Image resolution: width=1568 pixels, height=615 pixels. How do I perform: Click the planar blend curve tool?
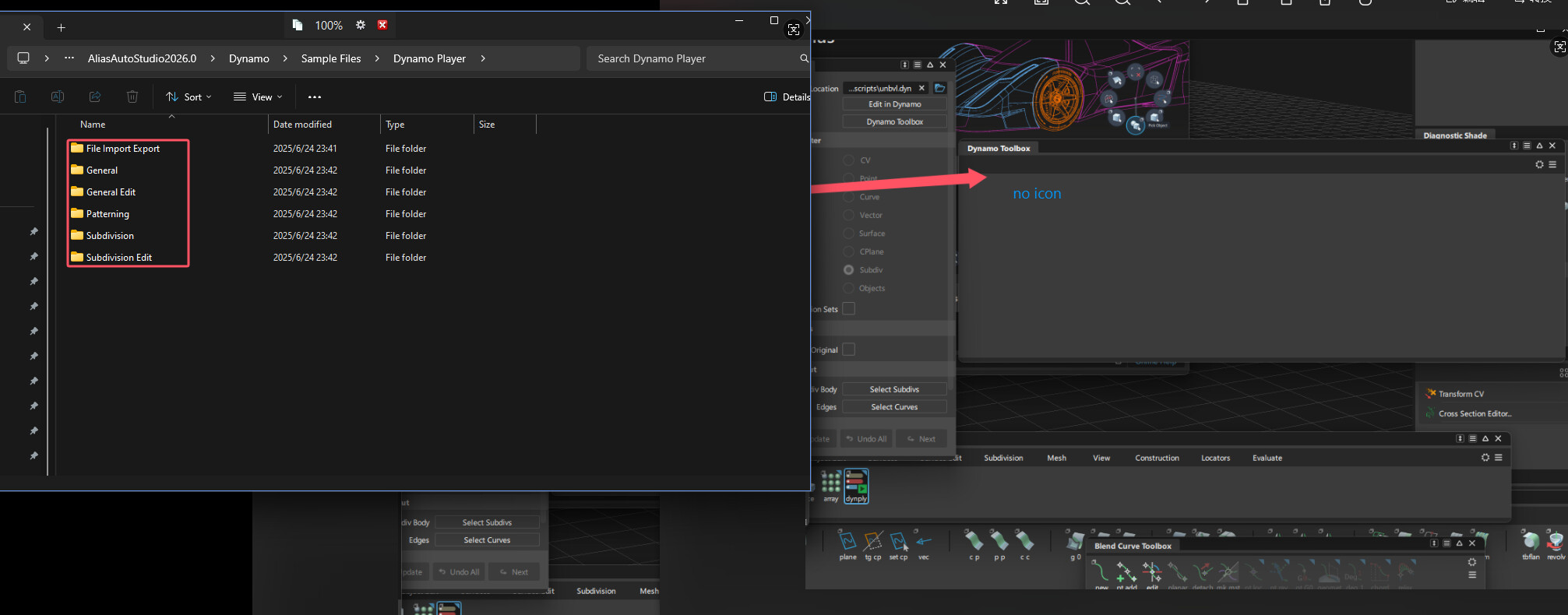(x=1178, y=575)
